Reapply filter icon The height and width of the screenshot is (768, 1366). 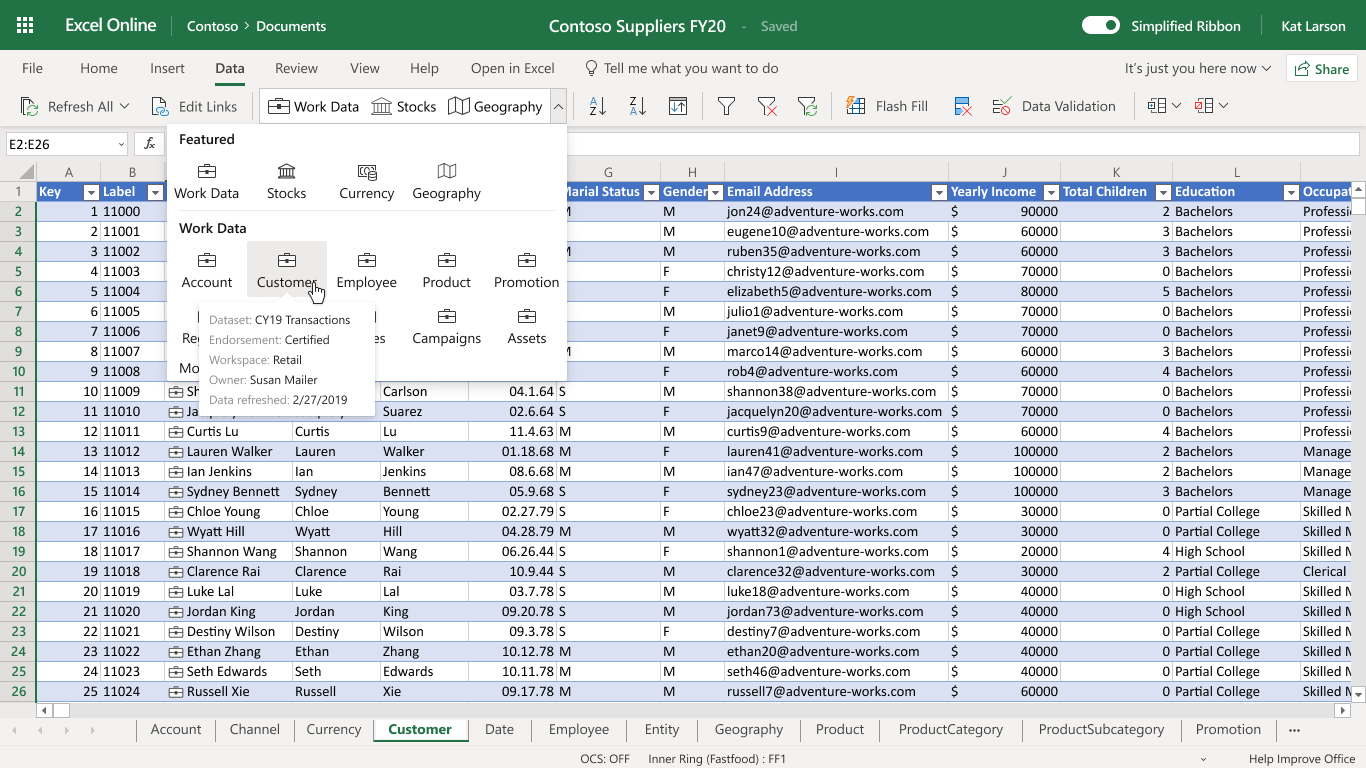(x=807, y=106)
